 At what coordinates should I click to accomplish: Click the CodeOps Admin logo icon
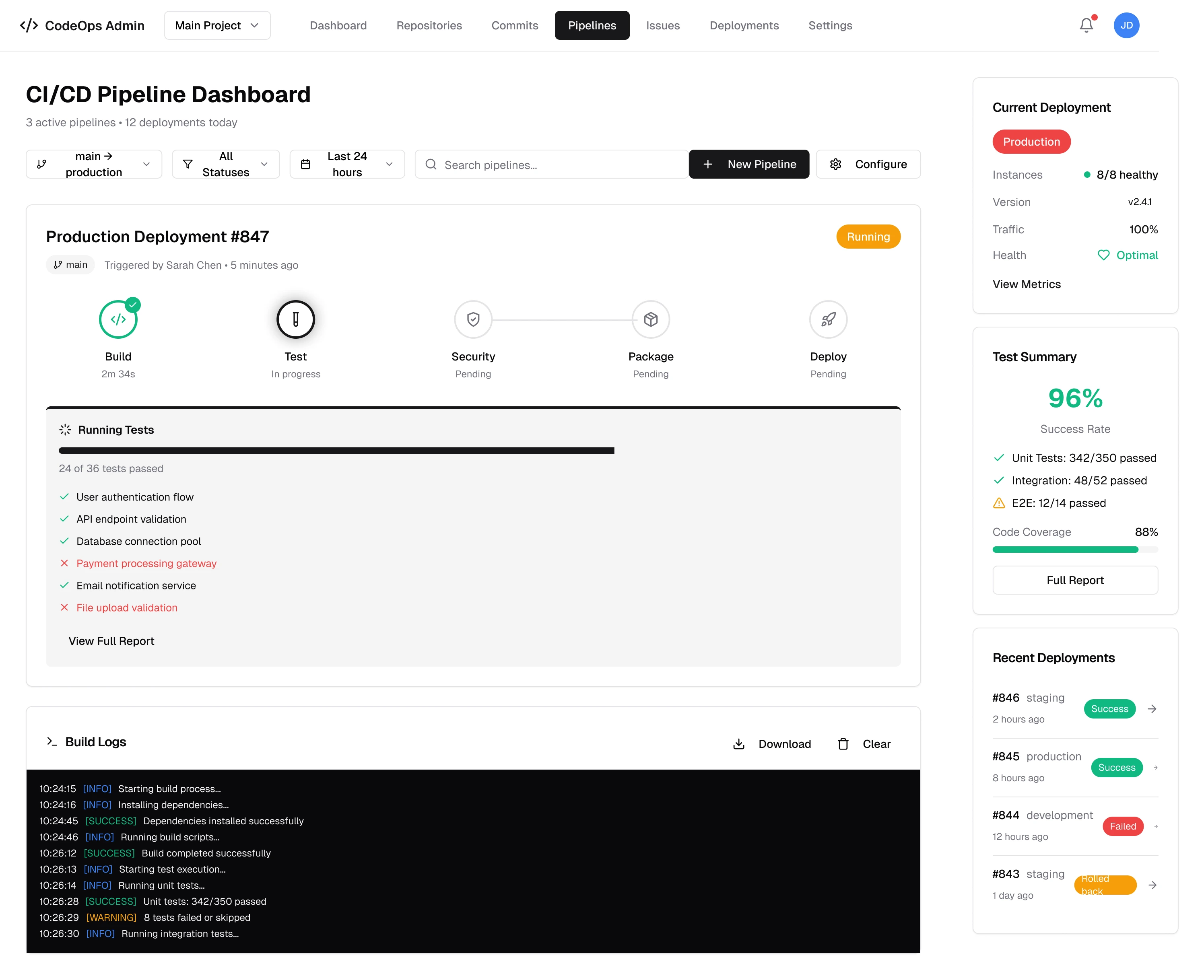tap(29, 25)
